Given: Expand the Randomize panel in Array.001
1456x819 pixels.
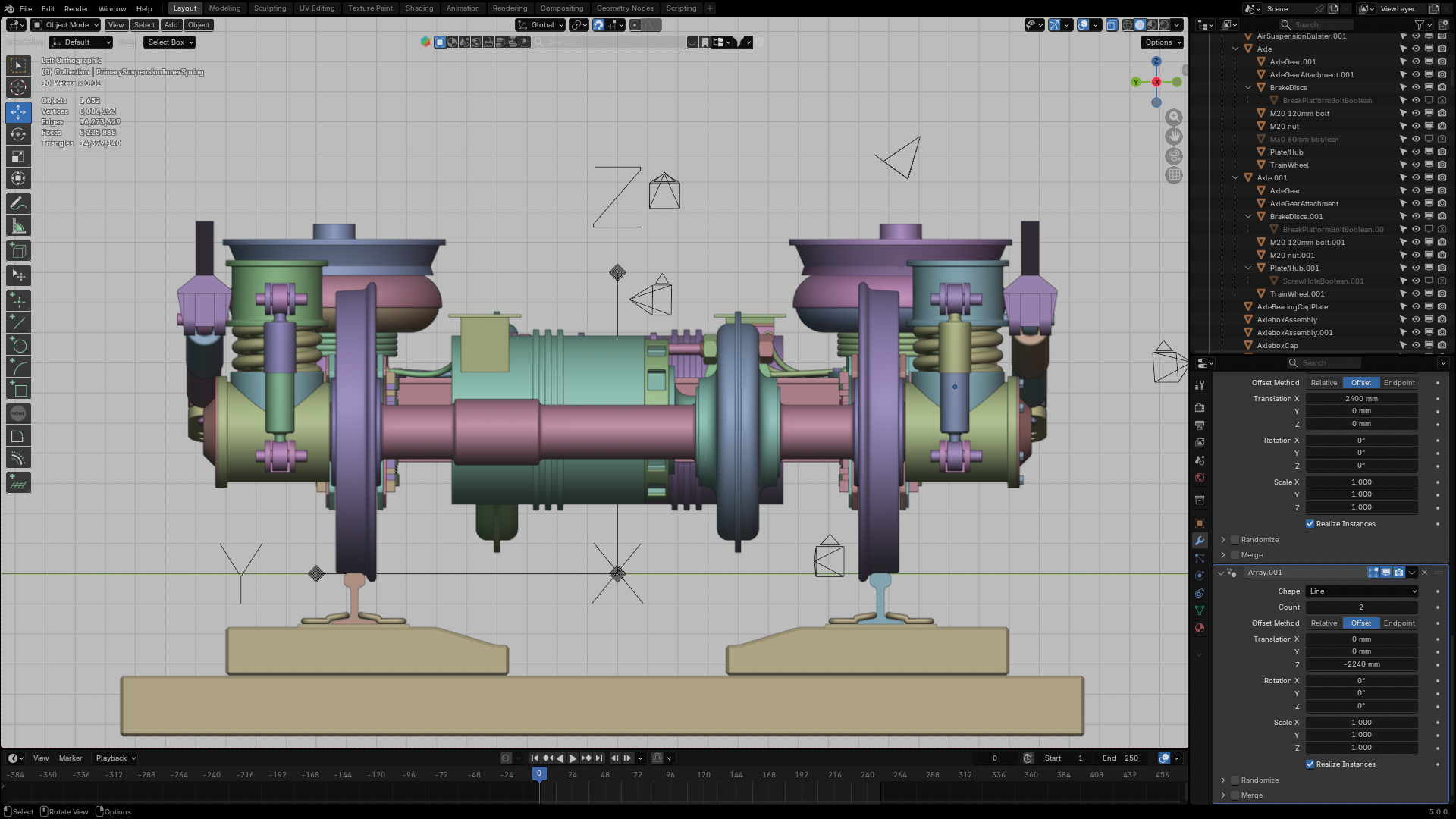Looking at the screenshot, I should click(1223, 780).
